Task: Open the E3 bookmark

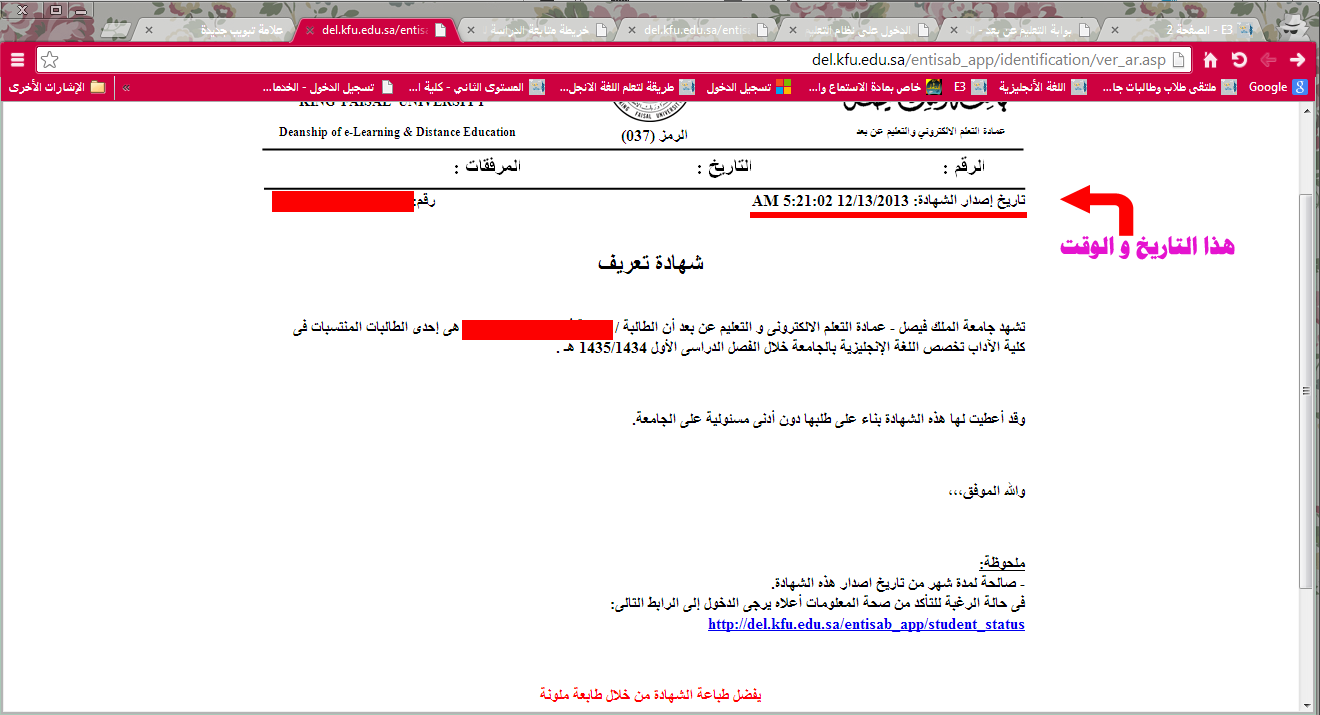Action: pyautogui.click(x=970, y=87)
